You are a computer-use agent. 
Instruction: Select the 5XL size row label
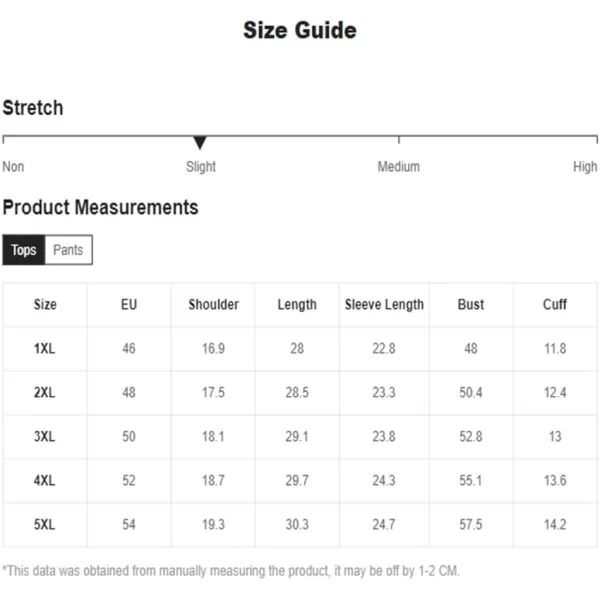pos(45,525)
